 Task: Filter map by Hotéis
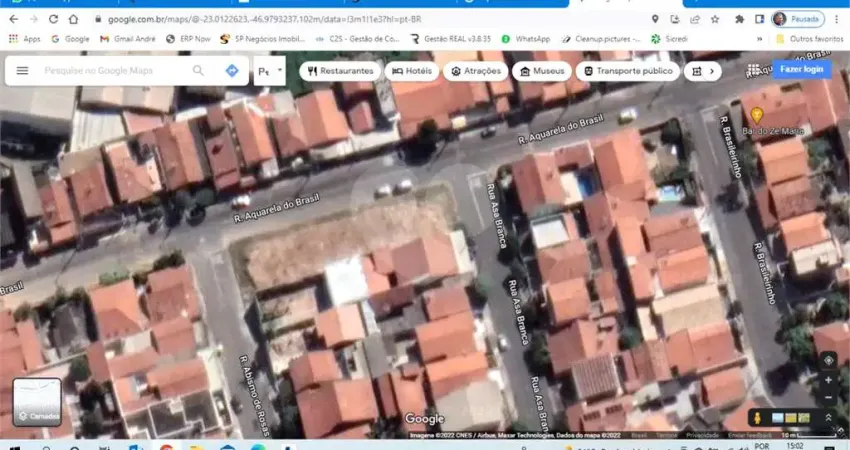tap(412, 71)
